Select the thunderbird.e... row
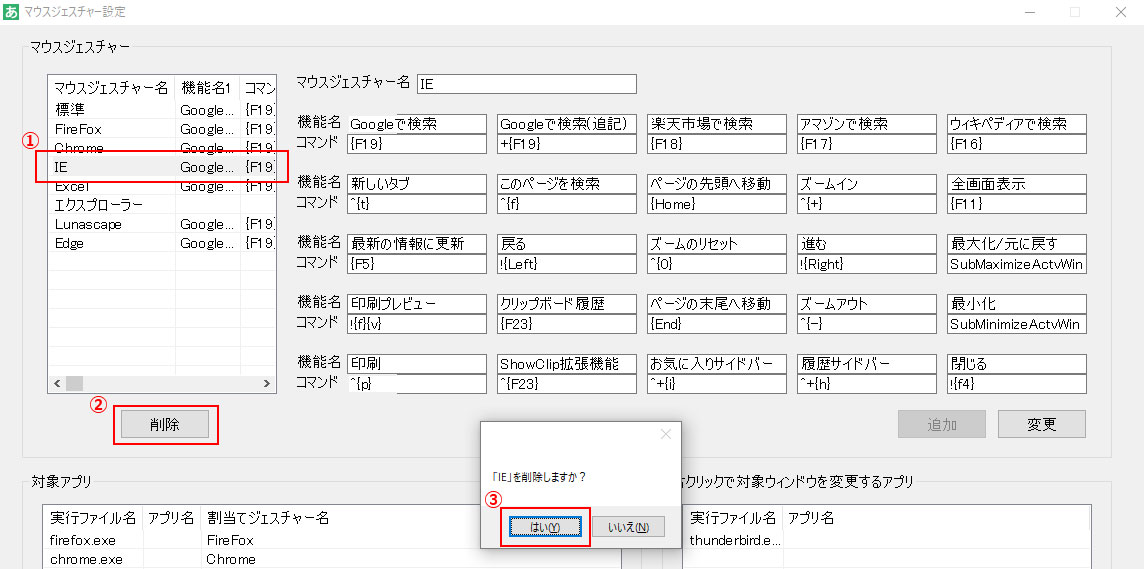1144x569 pixels. click(888, 541)
